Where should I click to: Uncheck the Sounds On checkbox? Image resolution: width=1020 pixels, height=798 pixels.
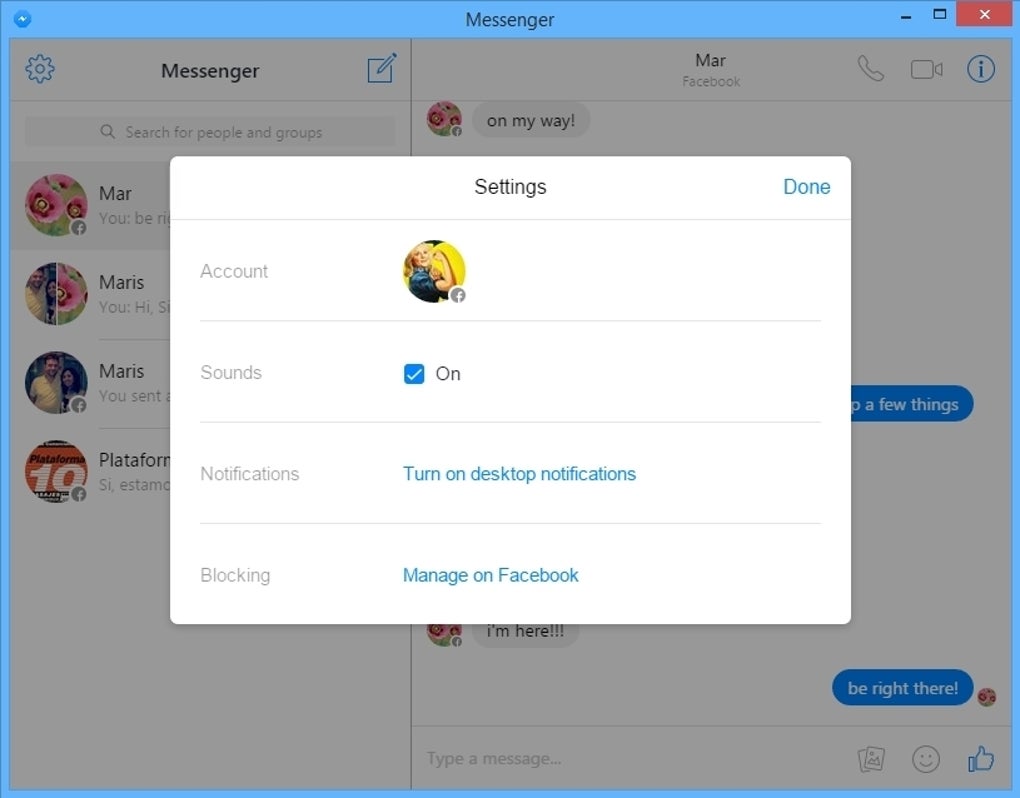[414, 374]
